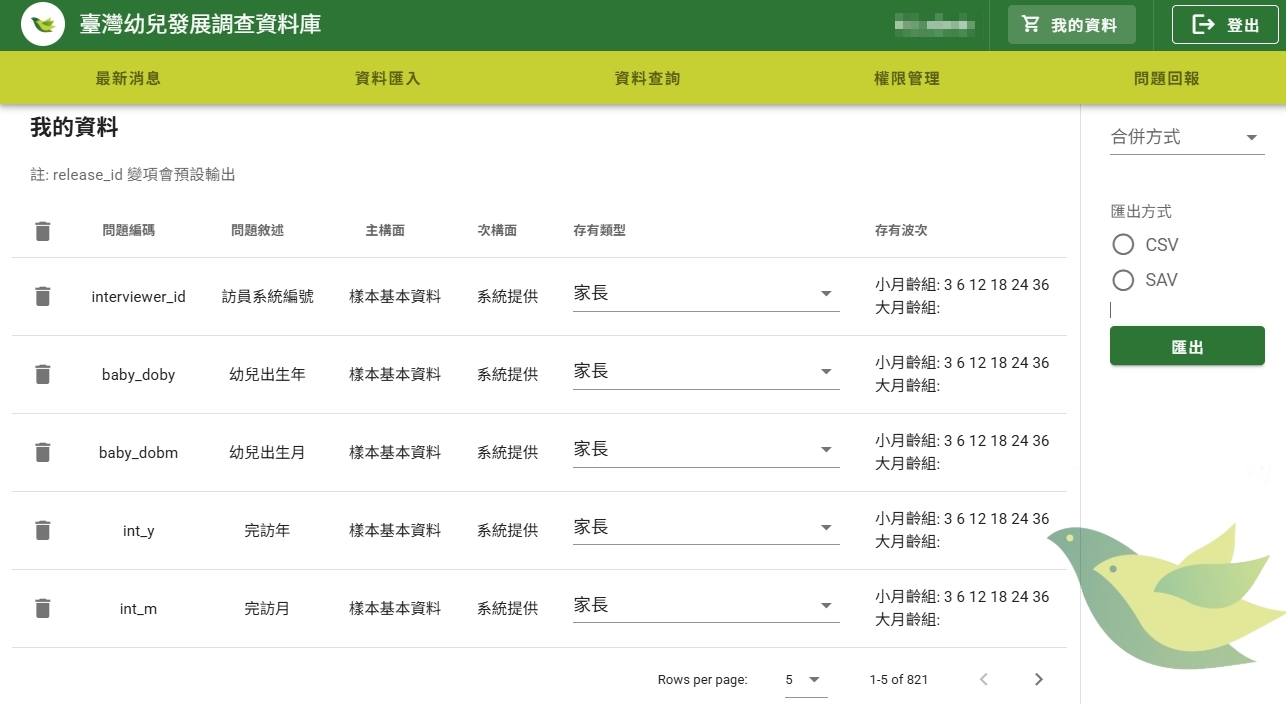
Task: Open the 合併方式 dropdown
Action: (1186, 138)
